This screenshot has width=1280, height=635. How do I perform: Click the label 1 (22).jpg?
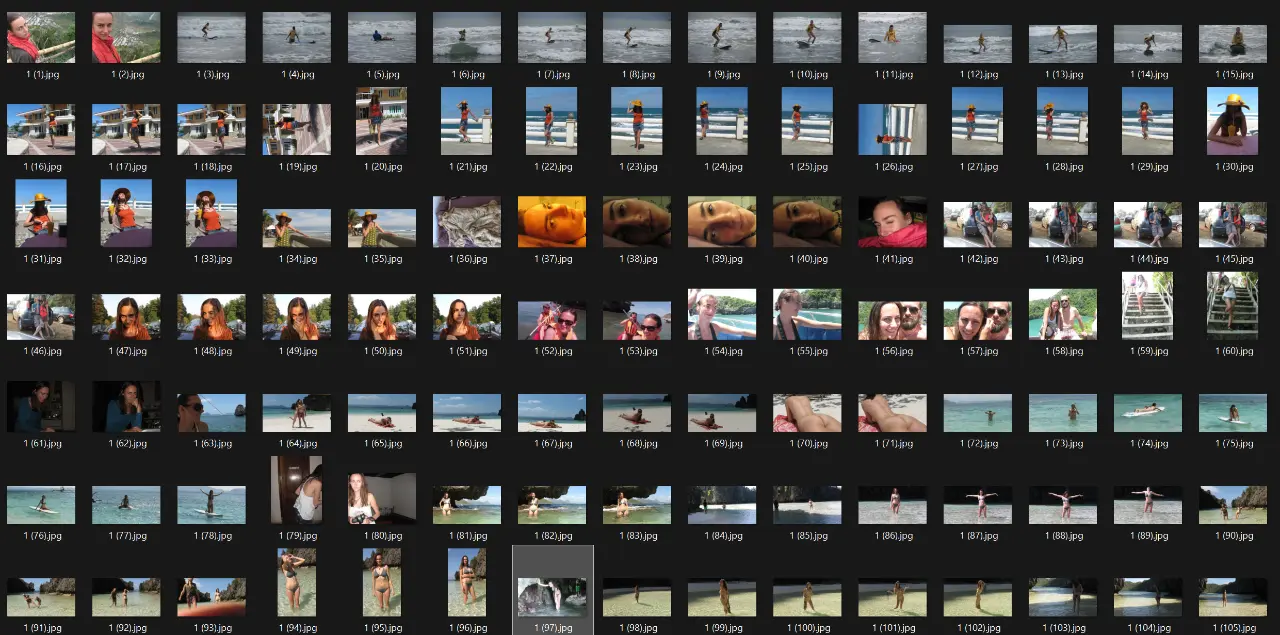point(552,167)
